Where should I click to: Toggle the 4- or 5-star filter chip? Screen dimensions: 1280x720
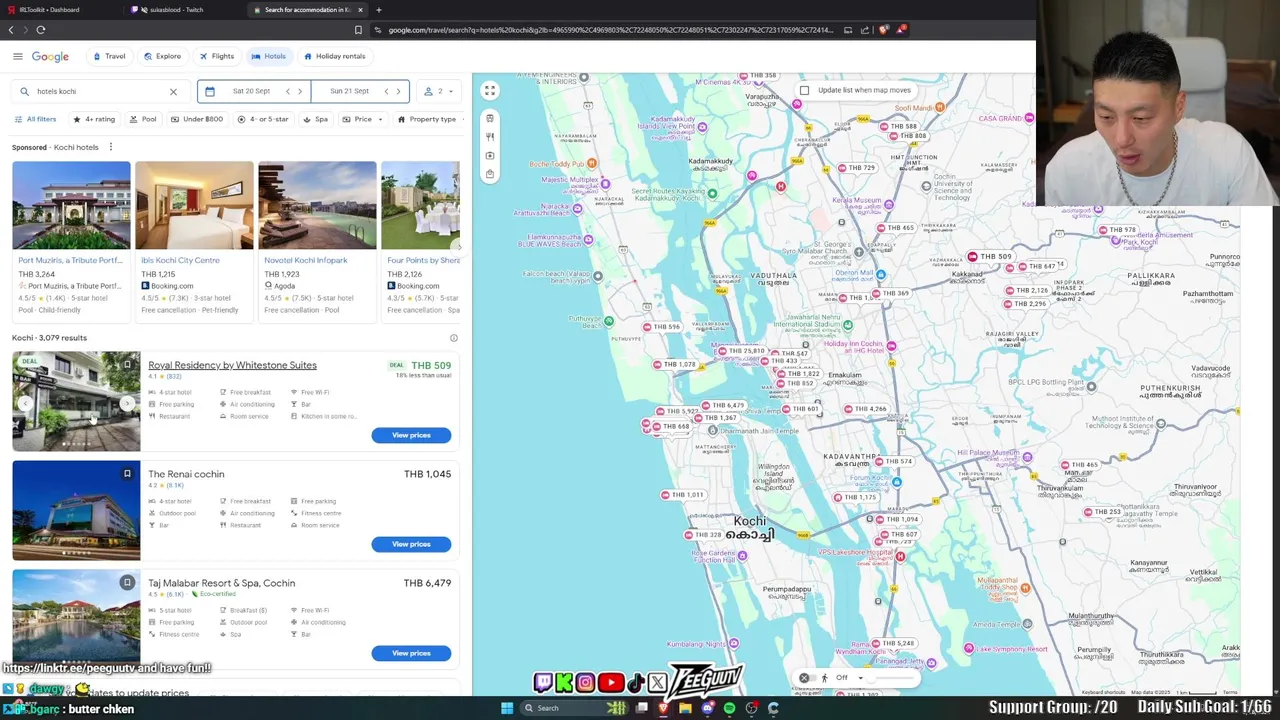[x=263, y=119]
